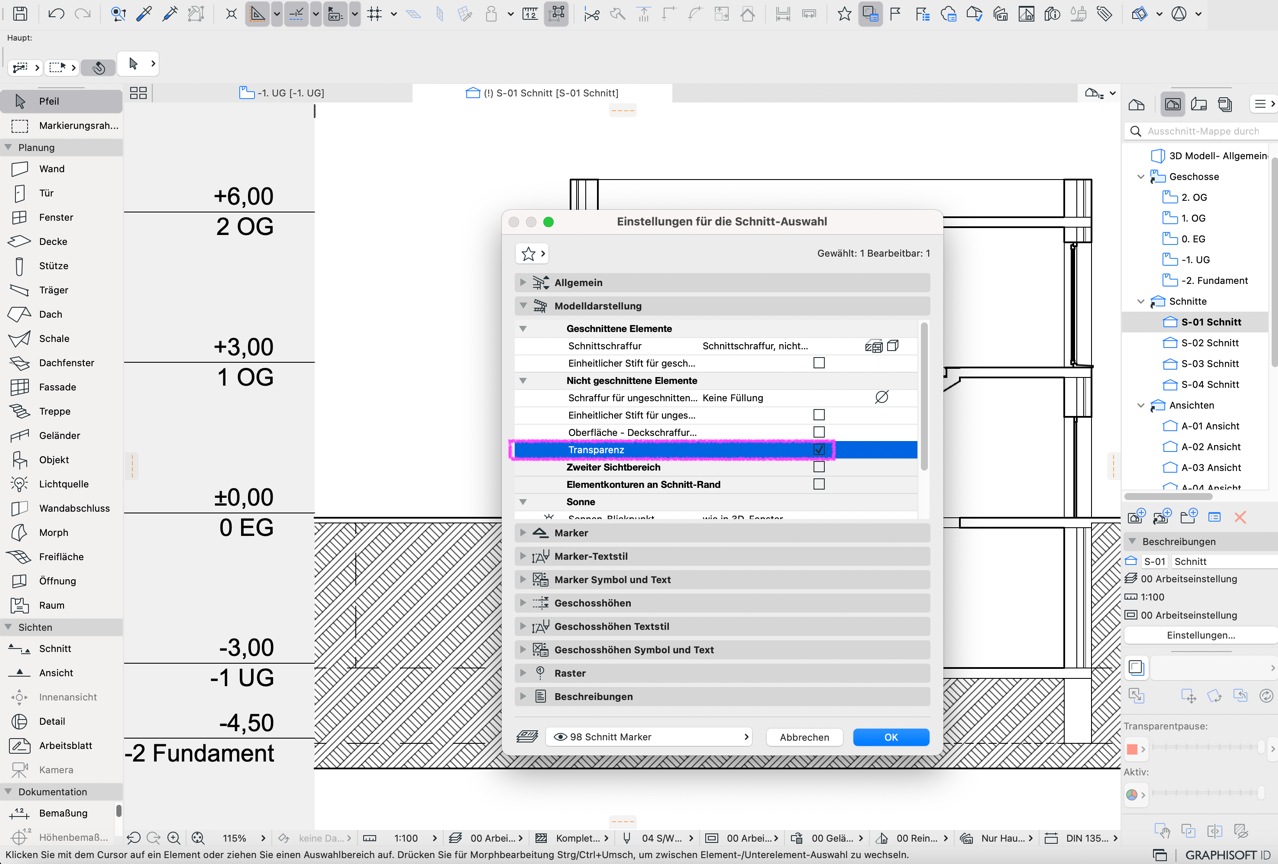The height and width of the screenshot is (864, 1278).
Task: Select the Dach tool
Action: click(x=60, y=314)
